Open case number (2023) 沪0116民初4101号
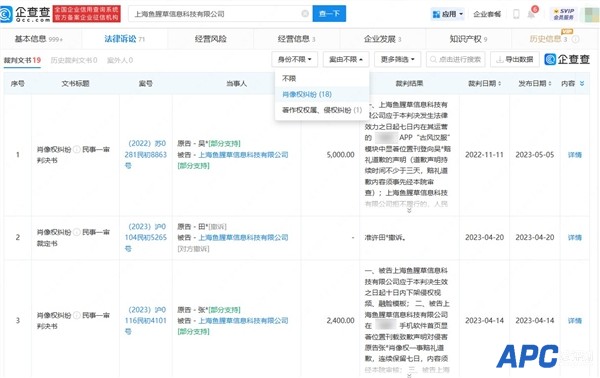The image size is (600, 378). coord(145,321)
